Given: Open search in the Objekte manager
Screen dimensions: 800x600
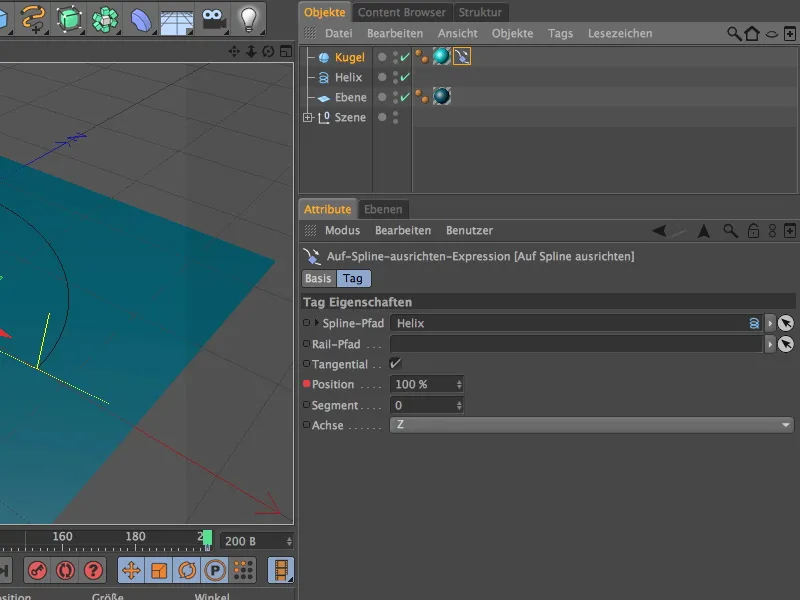Looking at the screenshot, I should pos(734,34).
